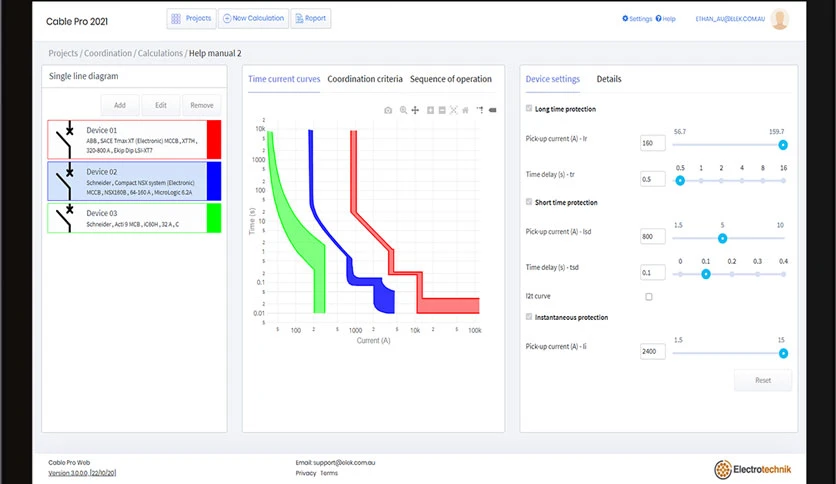The image size is (836, 484).
Task: Toggle Long time protection checkbox
Action: click(x=529, y=108)
